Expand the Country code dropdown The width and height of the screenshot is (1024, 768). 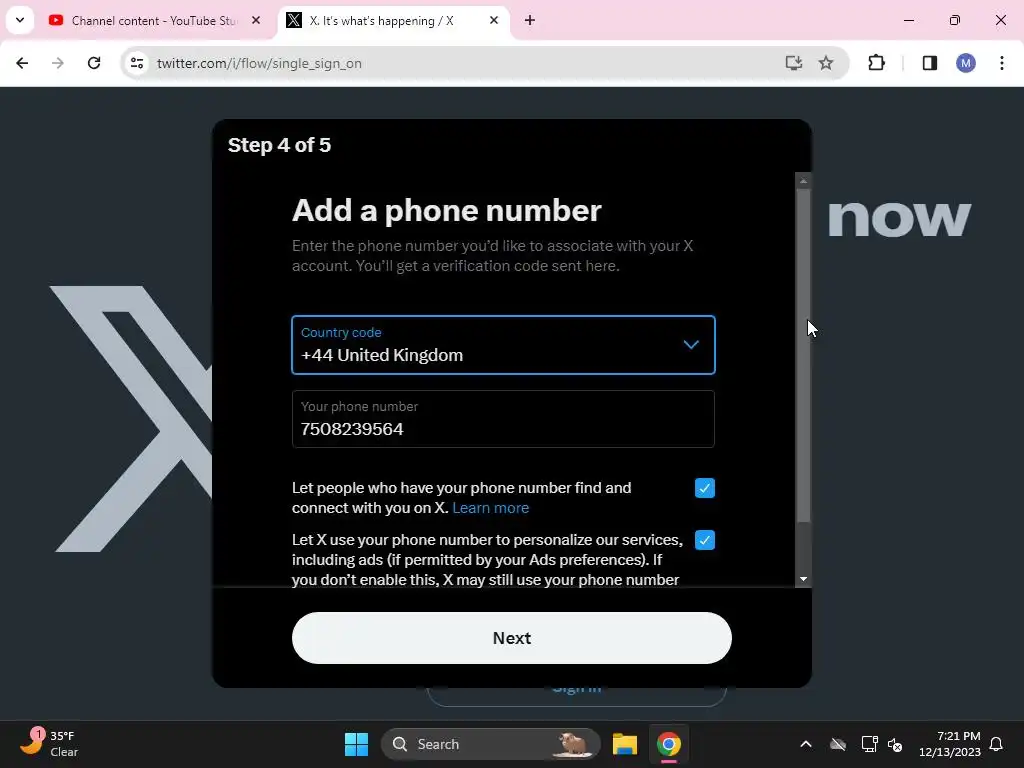pos(503,345)
